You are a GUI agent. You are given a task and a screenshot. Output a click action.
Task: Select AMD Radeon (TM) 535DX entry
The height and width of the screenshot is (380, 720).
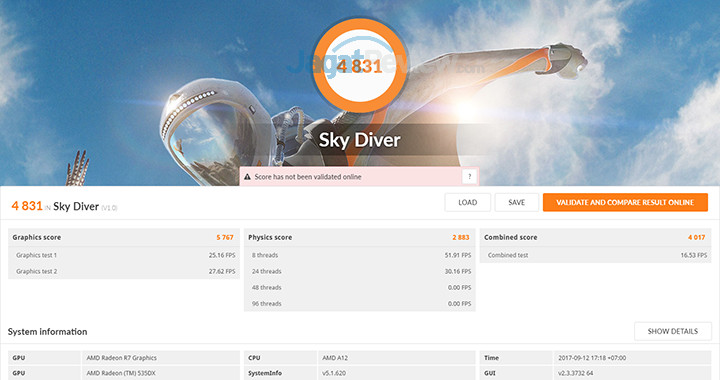point(121,373)
